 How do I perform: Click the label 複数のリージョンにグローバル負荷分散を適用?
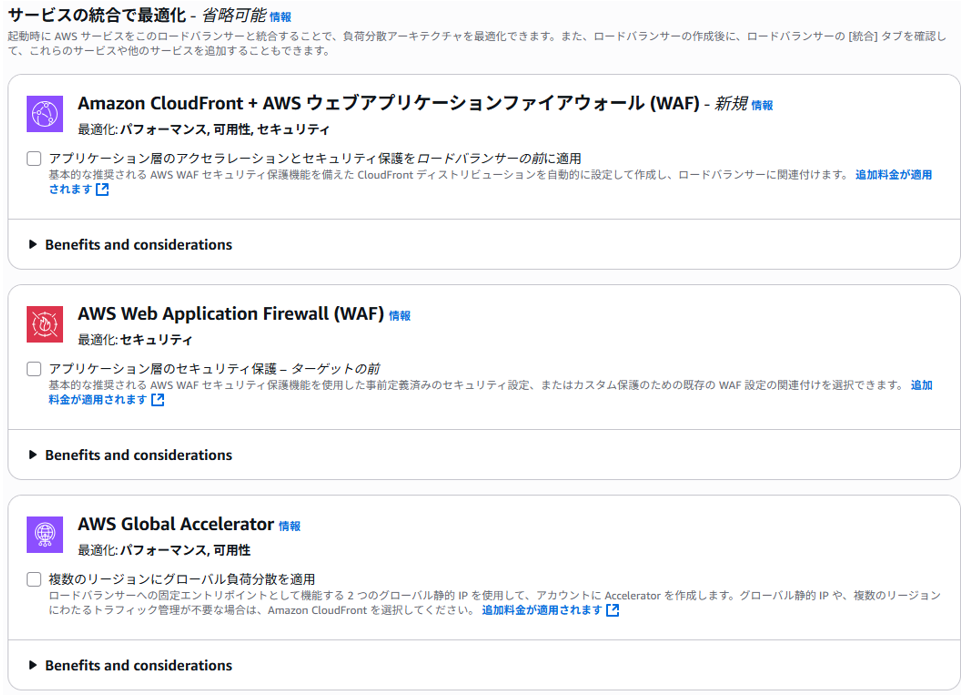(x=182, y=579)
